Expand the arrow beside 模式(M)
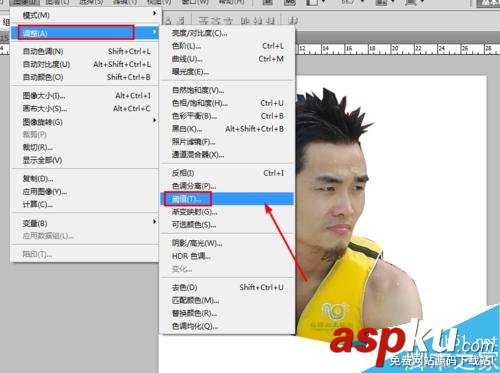Viewport: 500px width, 373px height. [x=154, y=13]
